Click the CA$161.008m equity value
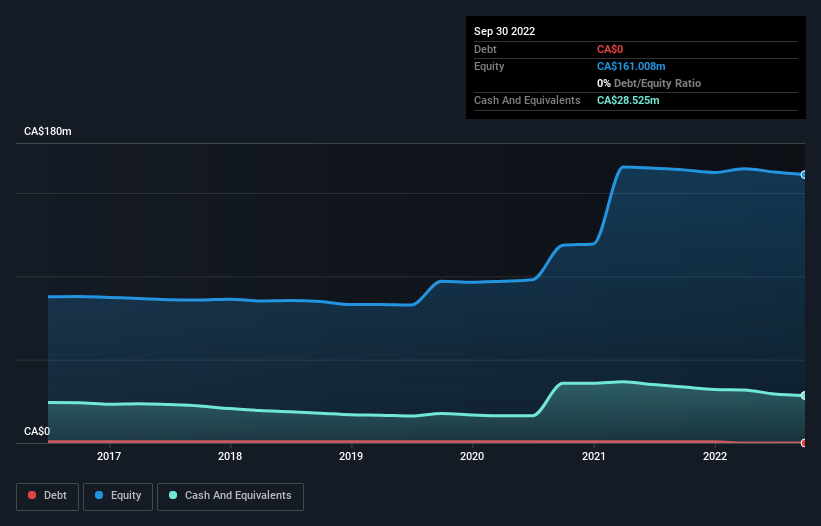 [631, 66]
